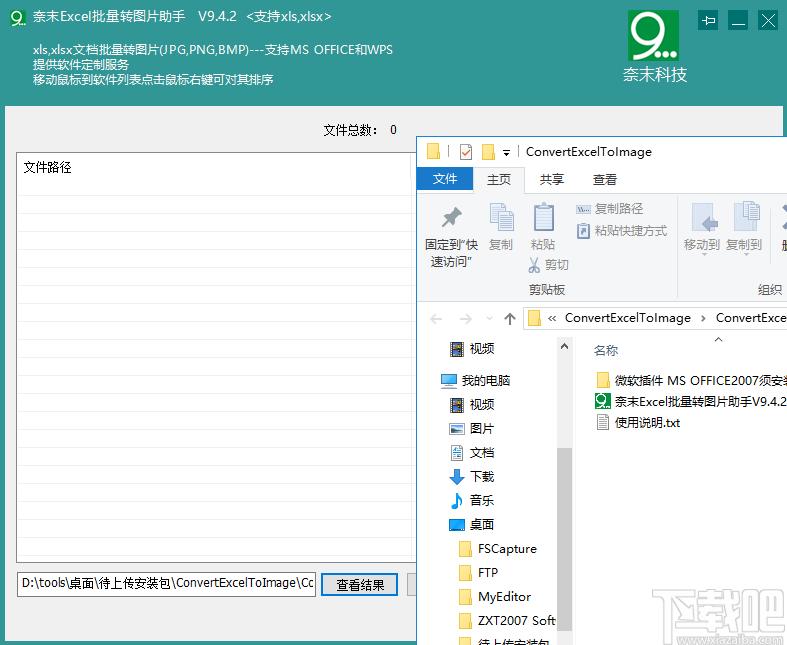Click the output path input field

tap(166, 584)
